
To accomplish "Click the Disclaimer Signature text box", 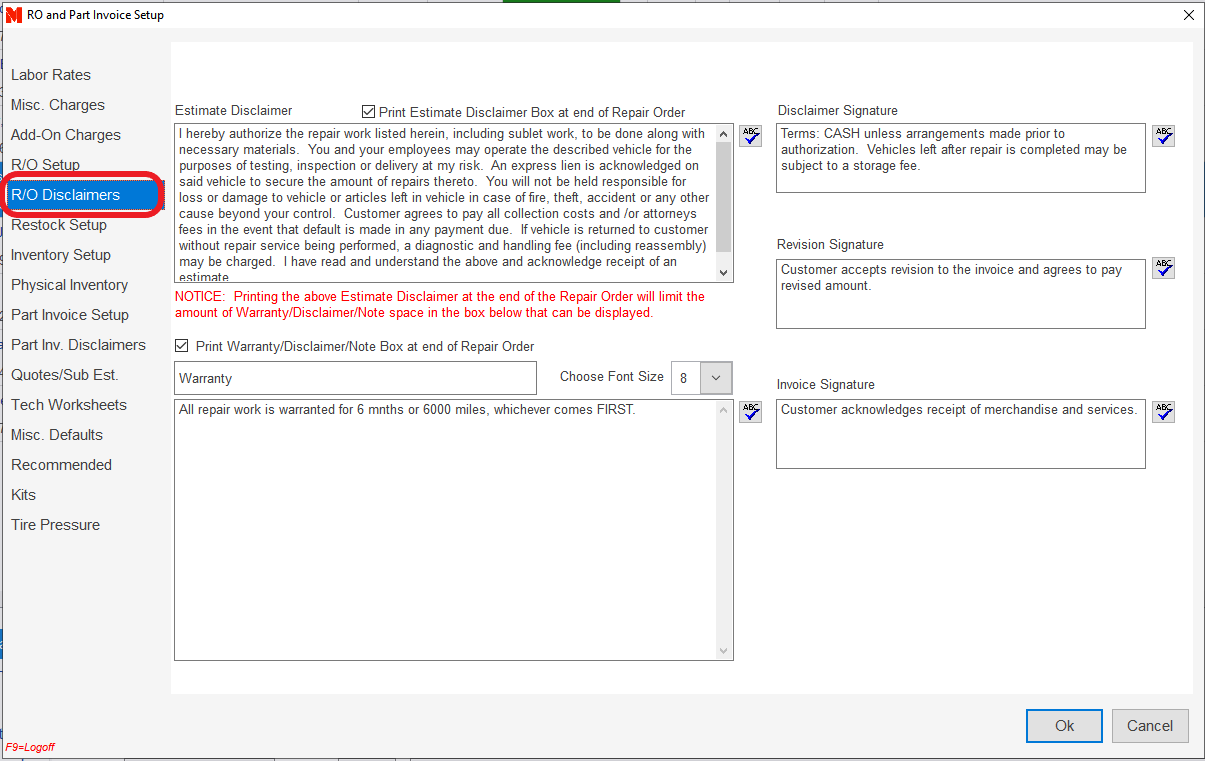I will coord(960,158).
